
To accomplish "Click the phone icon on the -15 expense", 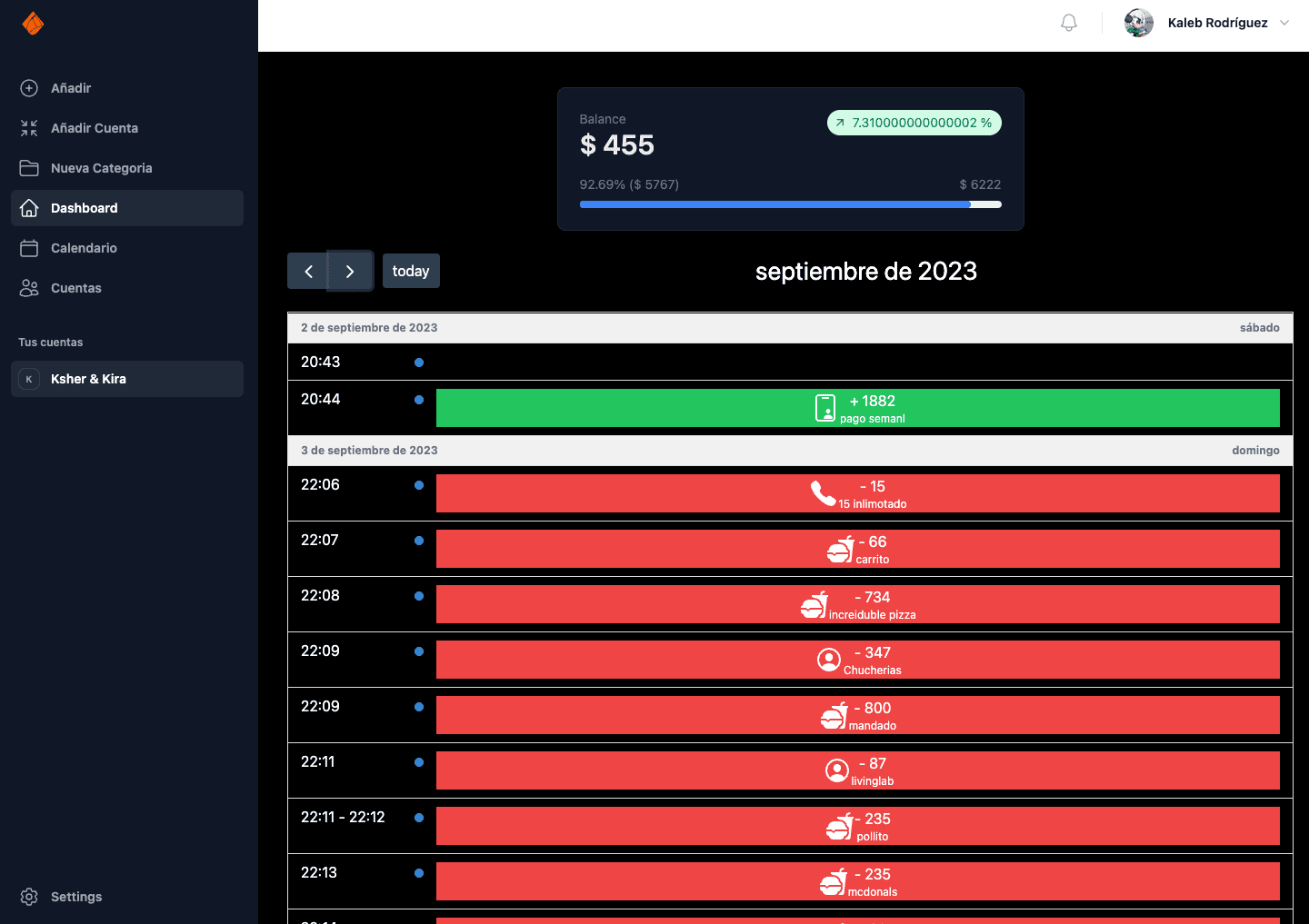I will [823, 493].
